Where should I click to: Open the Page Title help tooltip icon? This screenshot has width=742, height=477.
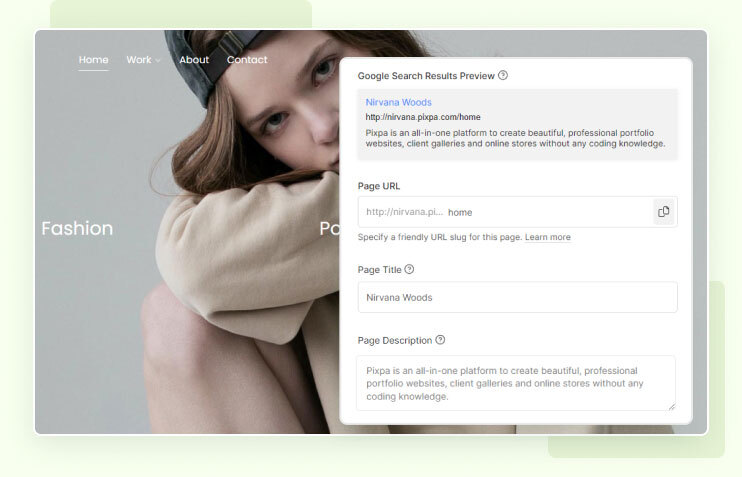[x=409, y=269]
